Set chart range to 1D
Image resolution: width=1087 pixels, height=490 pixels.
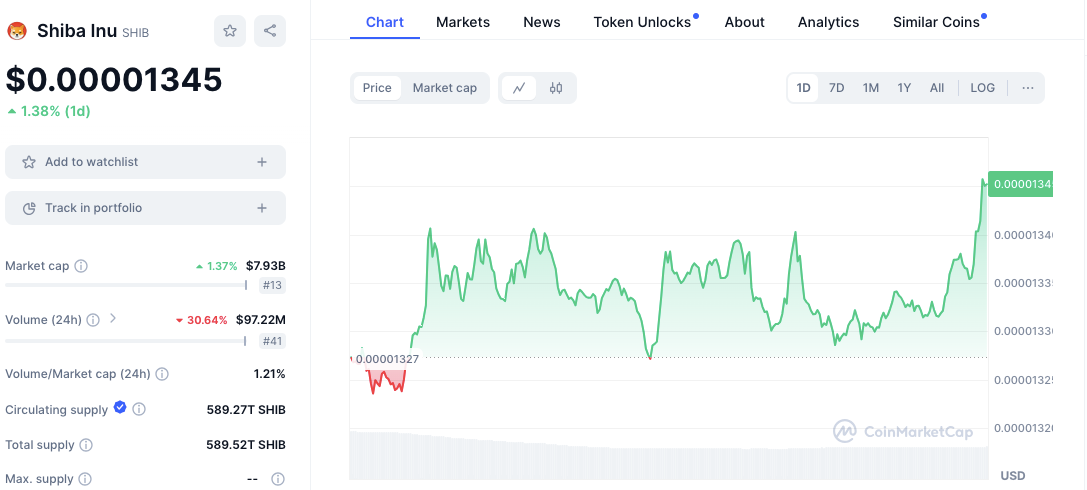click(x=803, y=88)
